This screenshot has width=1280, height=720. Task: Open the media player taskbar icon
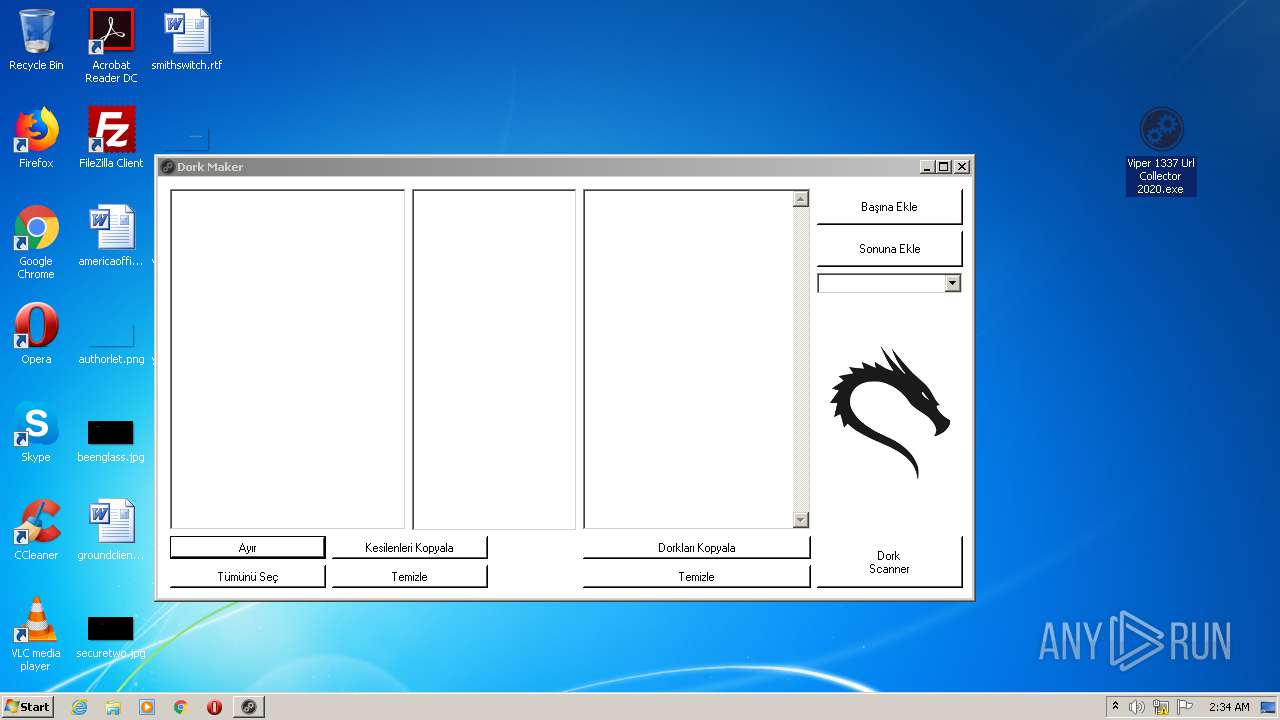coord(147,707)
